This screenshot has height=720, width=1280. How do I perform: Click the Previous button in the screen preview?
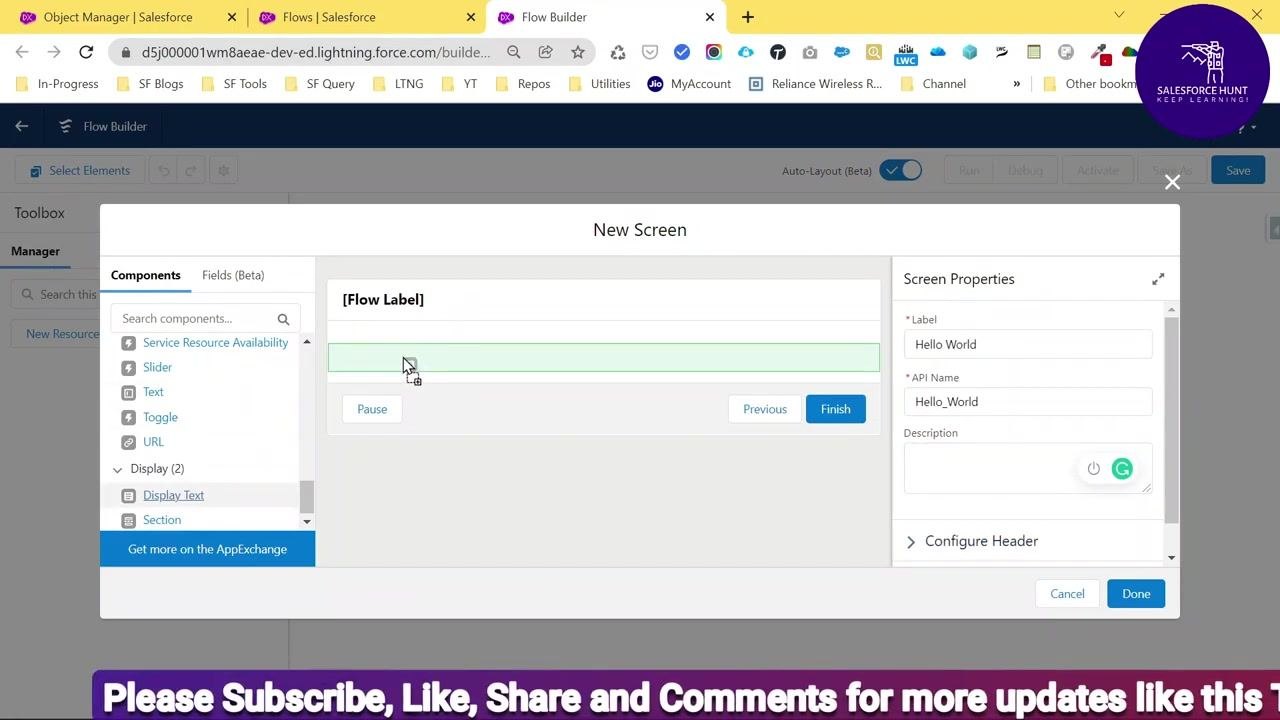pos(765,409)
